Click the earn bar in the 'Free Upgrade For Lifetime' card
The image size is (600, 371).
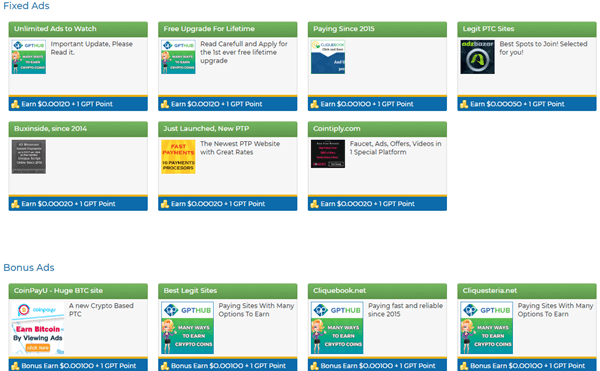tap(228, 104)
